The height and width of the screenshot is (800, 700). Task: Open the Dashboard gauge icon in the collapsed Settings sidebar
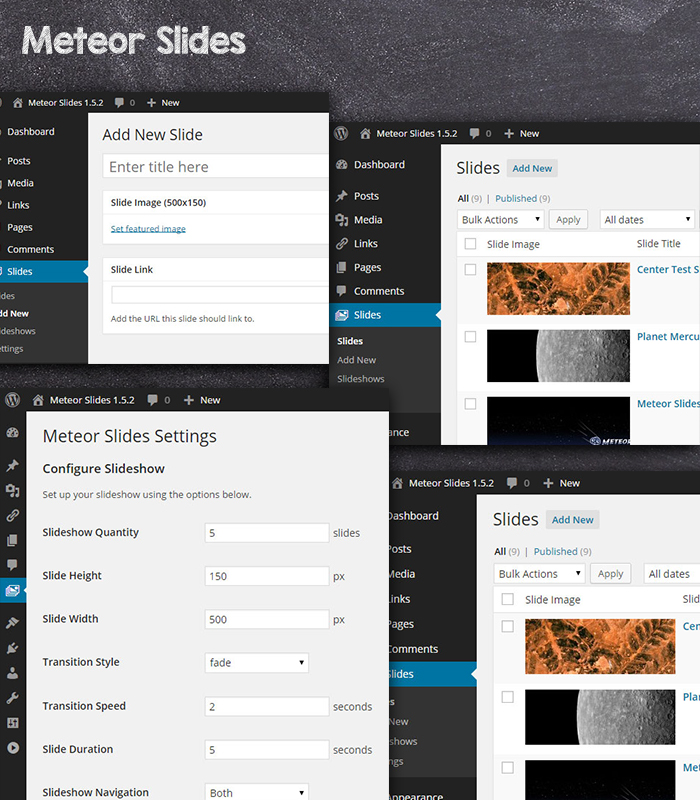point(12,433)
